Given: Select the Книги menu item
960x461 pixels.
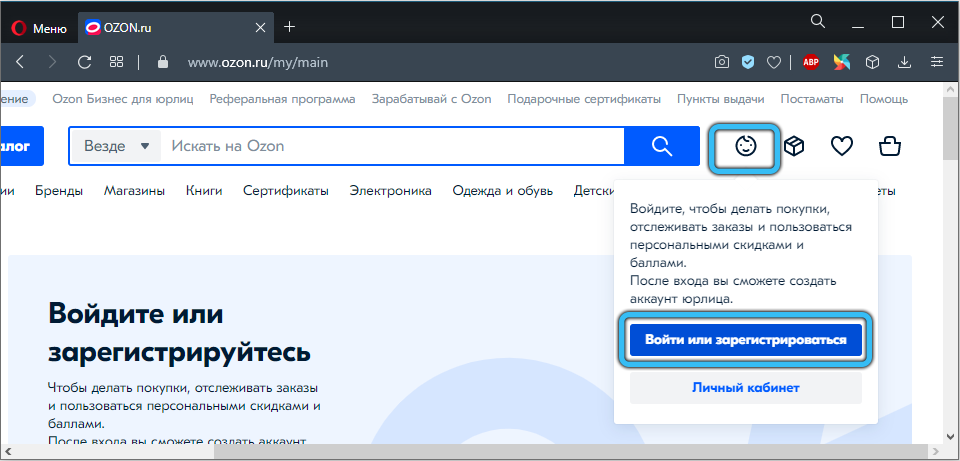Looking at the screenshot, I should [204, 191].
